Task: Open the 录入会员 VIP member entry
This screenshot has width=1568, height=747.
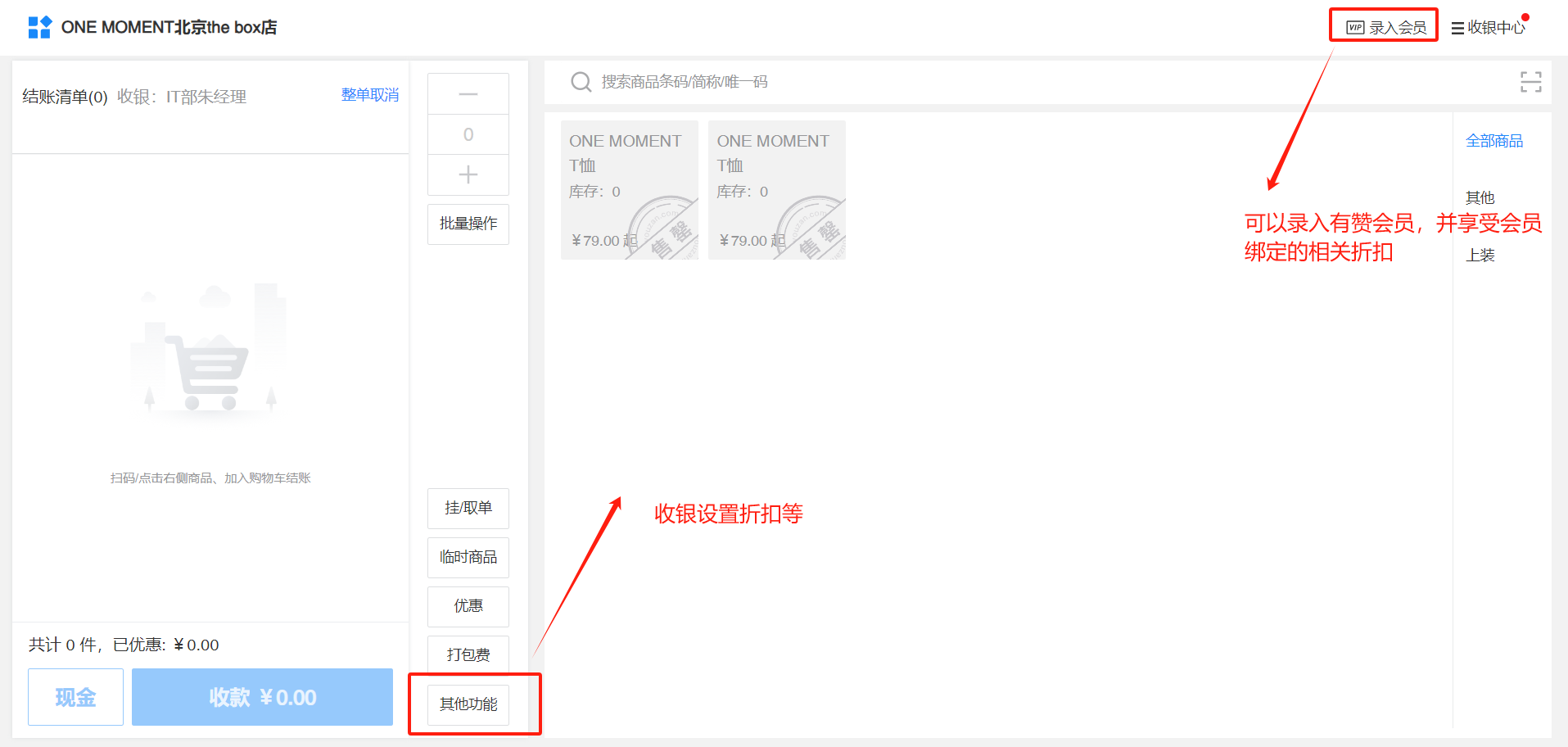Action: click(x=1385, y=27)
